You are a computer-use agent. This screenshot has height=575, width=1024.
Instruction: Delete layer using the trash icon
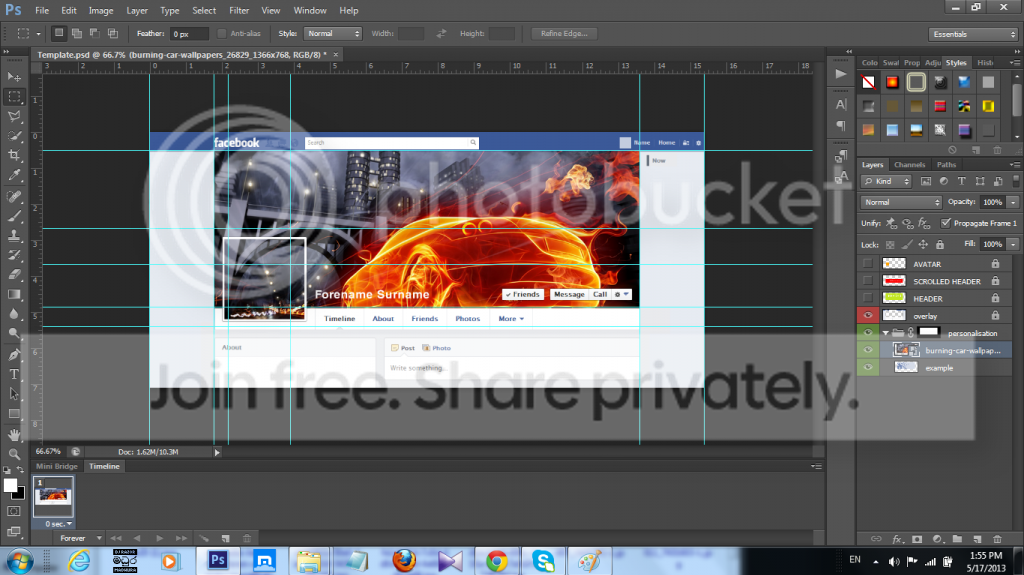(997, 539)
